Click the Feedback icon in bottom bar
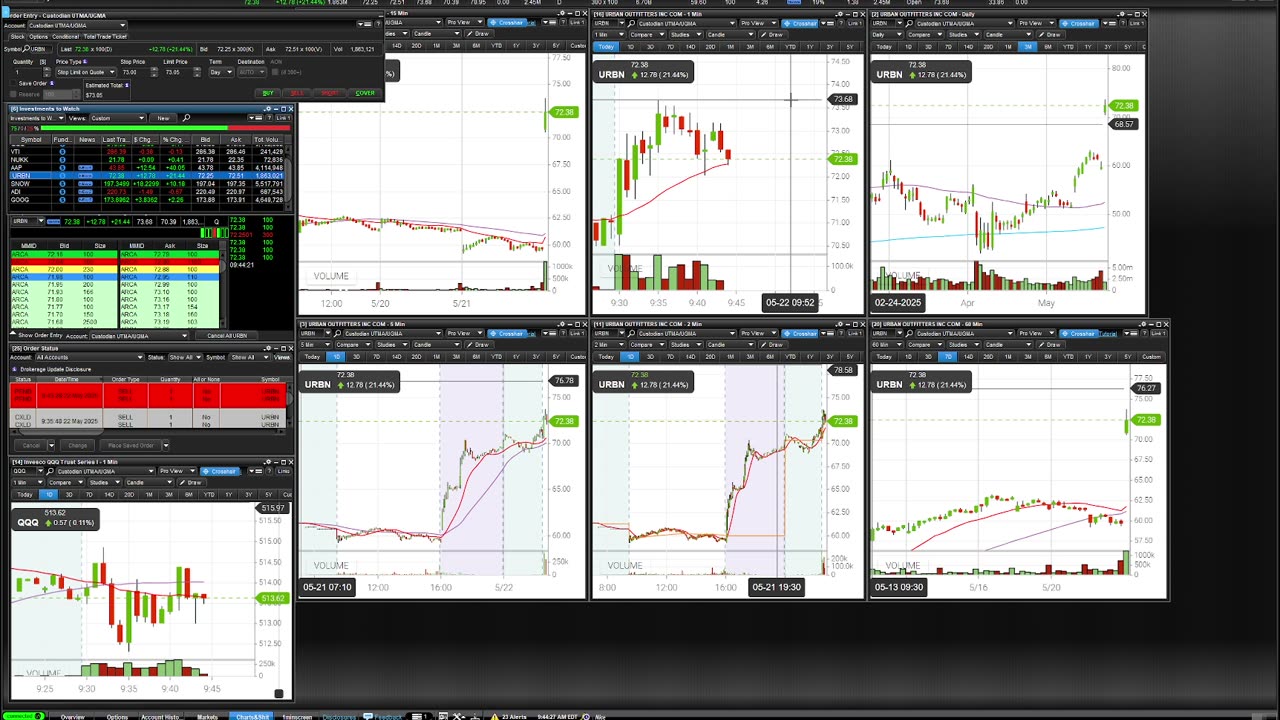The width and height of the screenshot is (1280, 720). [368, 716]
